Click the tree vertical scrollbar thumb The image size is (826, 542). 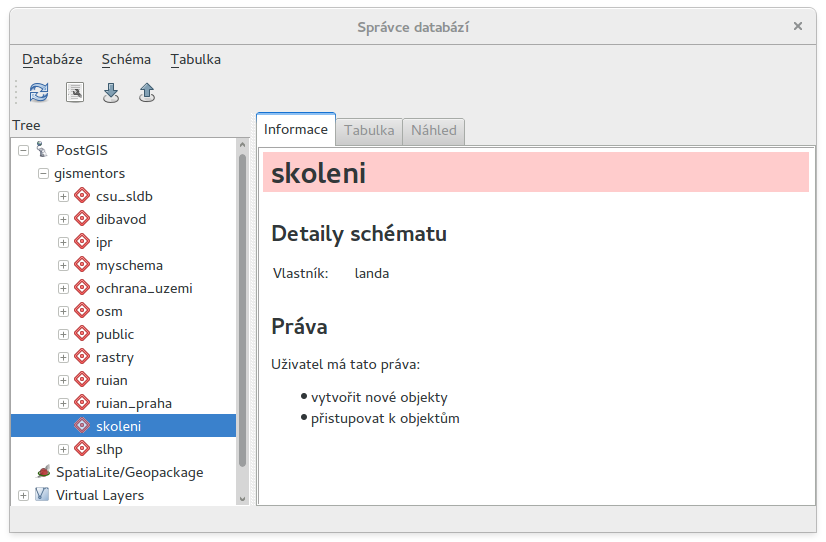(242, 311)
